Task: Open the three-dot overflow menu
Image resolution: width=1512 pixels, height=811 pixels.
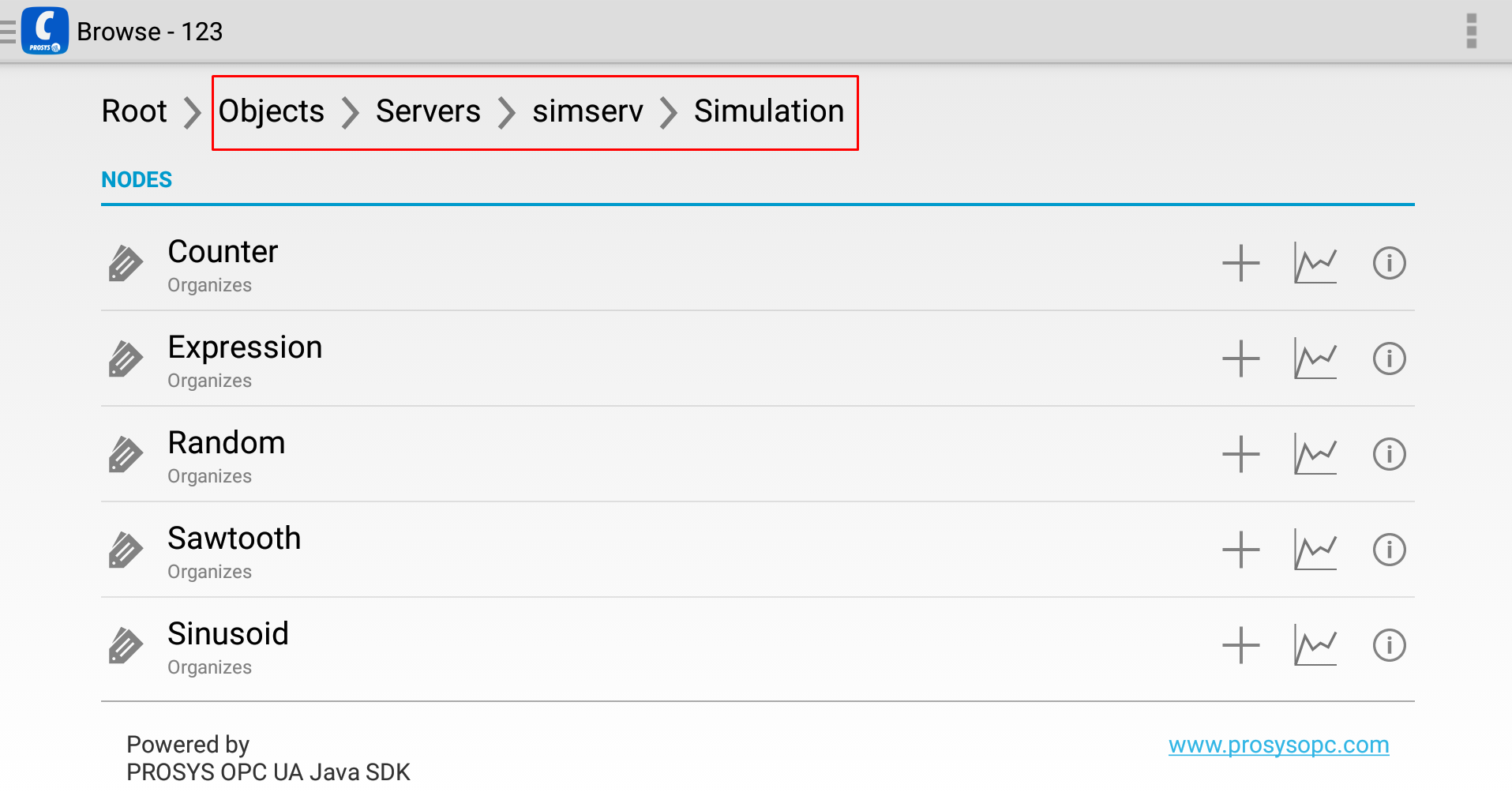Action: click(1471, 31)
